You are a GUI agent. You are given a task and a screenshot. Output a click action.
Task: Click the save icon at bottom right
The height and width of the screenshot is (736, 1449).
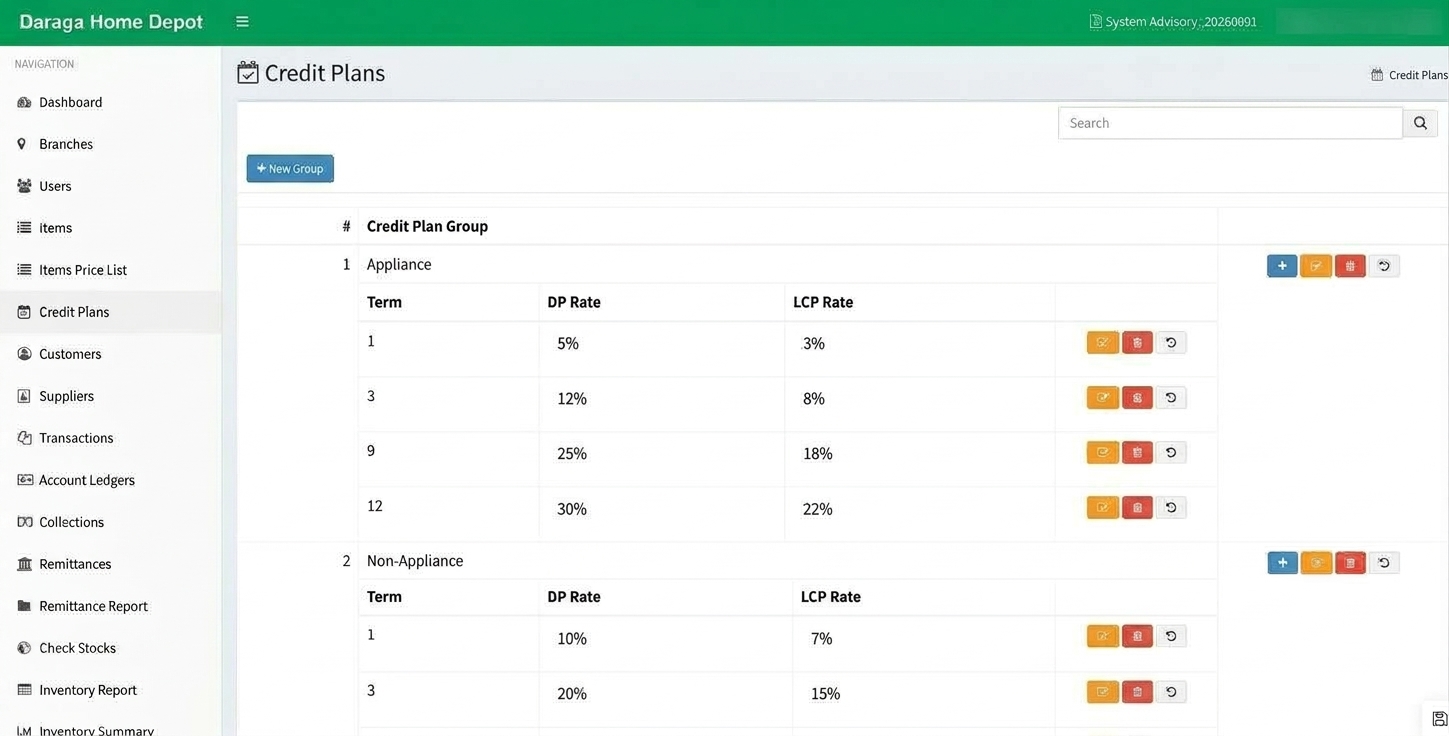(1440, 718)
